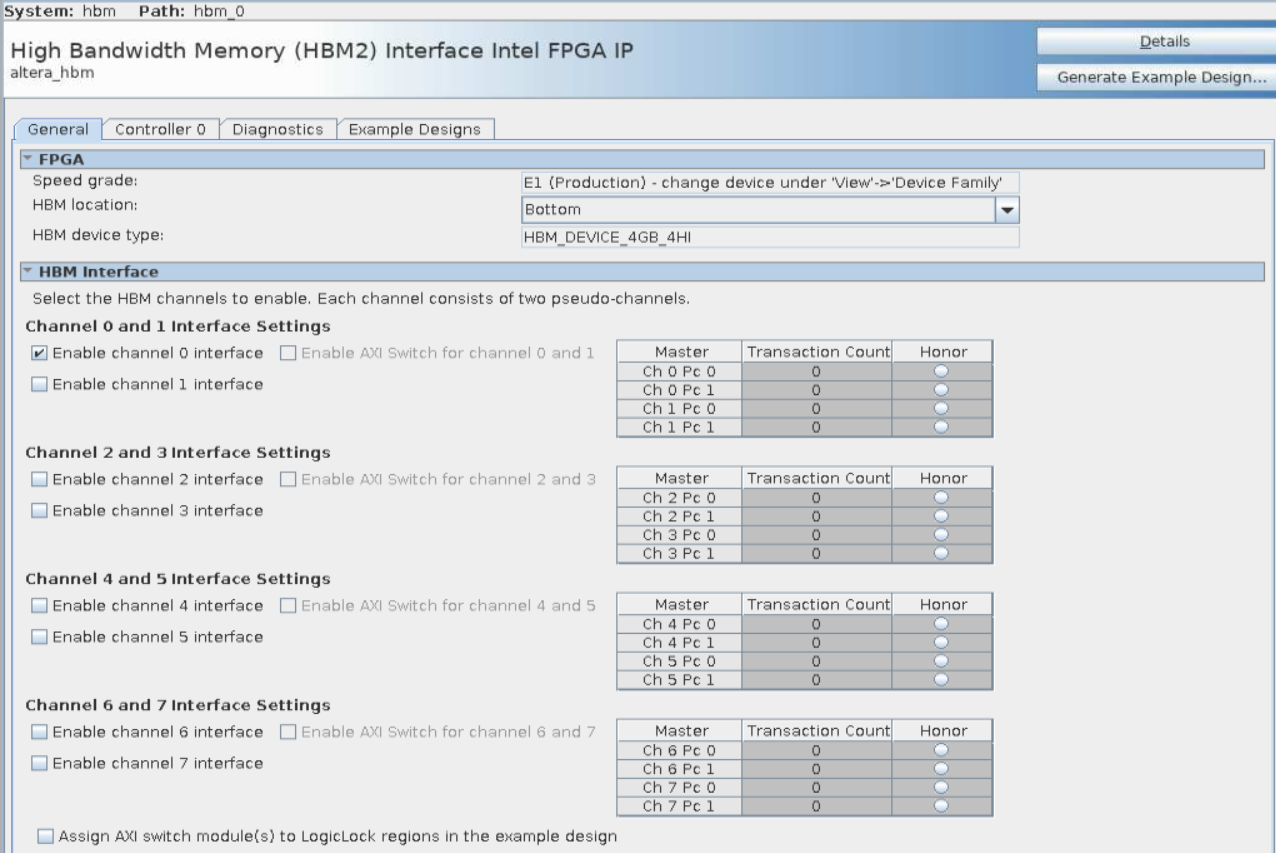The image size is (1276, 853).
Task: Select Honor radio for Ch 2 Pc 1
Action: [942, 516]
